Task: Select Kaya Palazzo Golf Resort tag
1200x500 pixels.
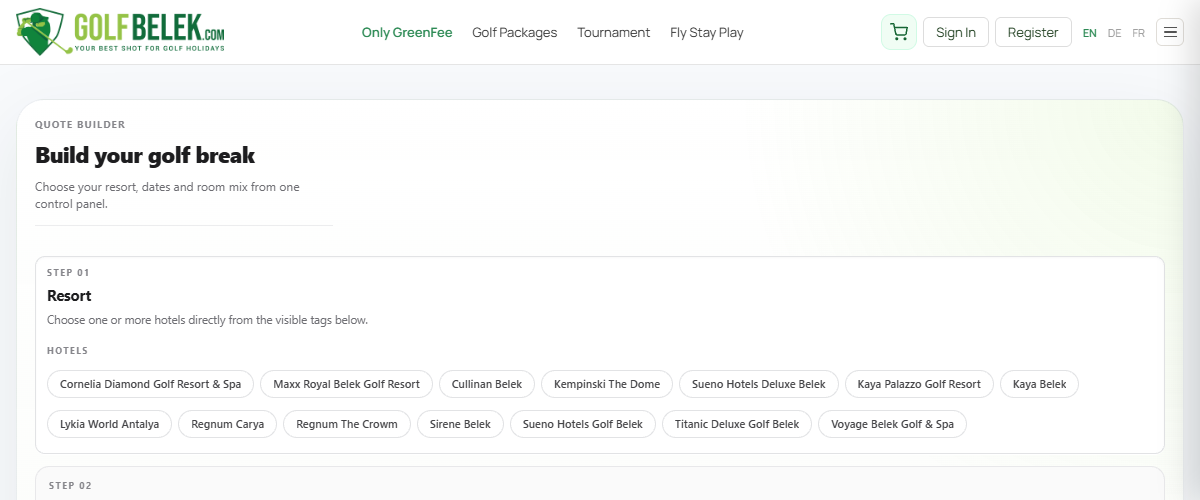Action: [x=920, y=384]
